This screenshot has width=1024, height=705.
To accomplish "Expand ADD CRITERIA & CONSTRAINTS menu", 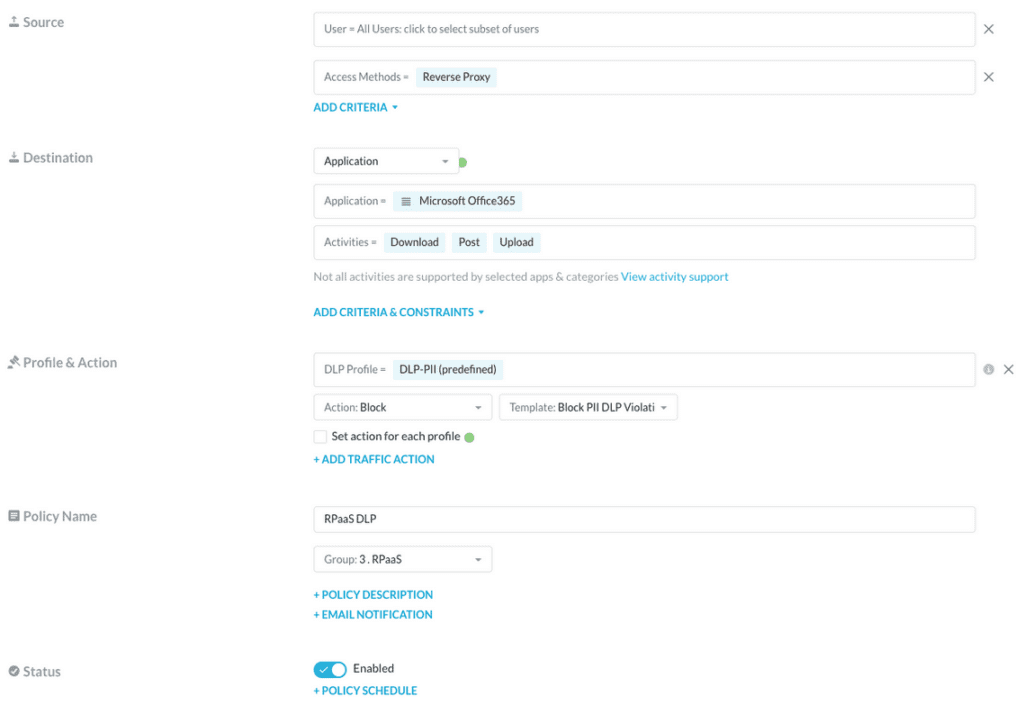I will pyautogui.click(x=398, y=312).
